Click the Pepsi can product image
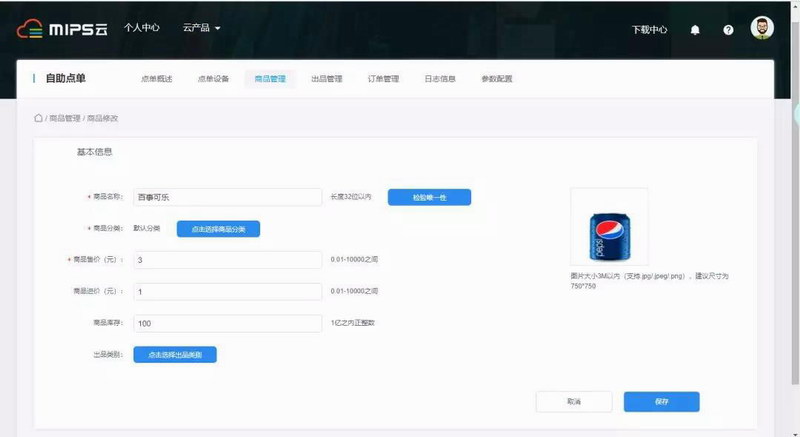Viewport: 800px width, 437px height. click(x=608, y=227)
